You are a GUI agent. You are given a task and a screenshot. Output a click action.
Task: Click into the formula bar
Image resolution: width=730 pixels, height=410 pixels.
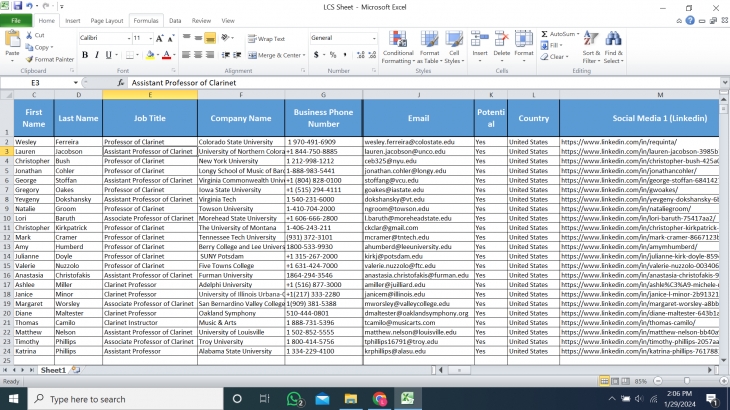tap(424, 83)
